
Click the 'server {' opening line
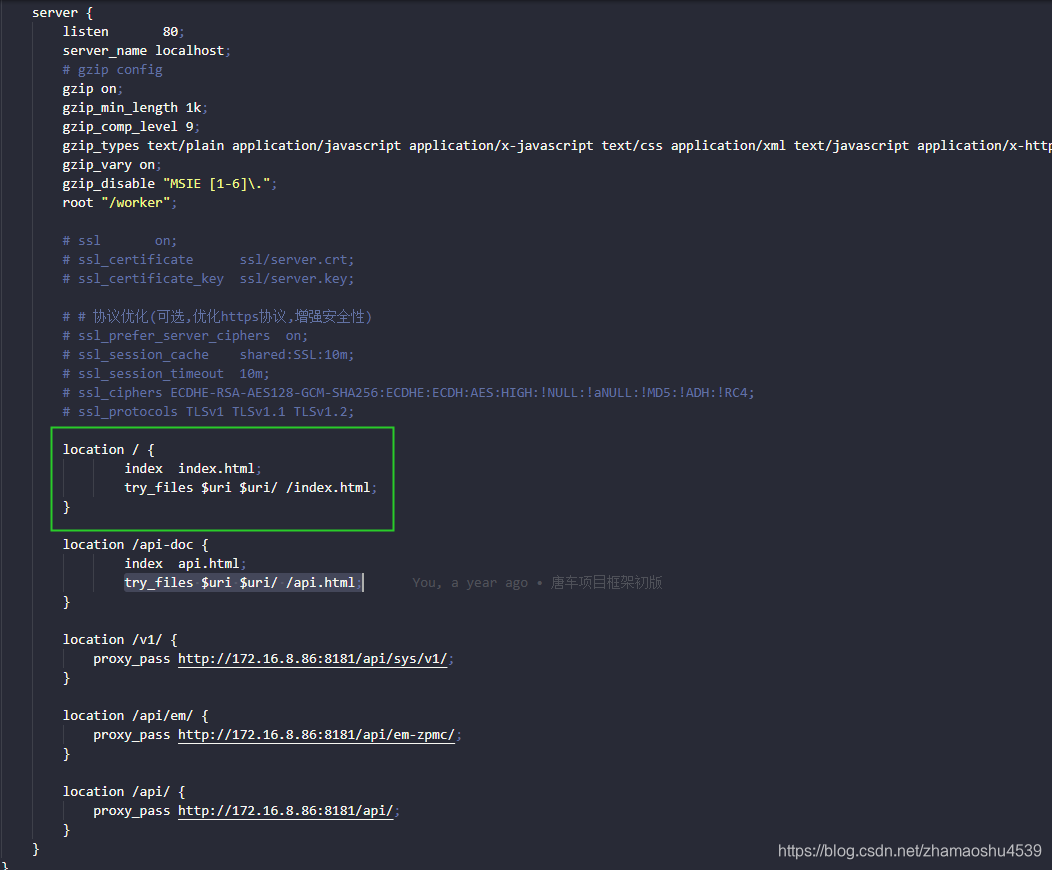coord(62,13)
